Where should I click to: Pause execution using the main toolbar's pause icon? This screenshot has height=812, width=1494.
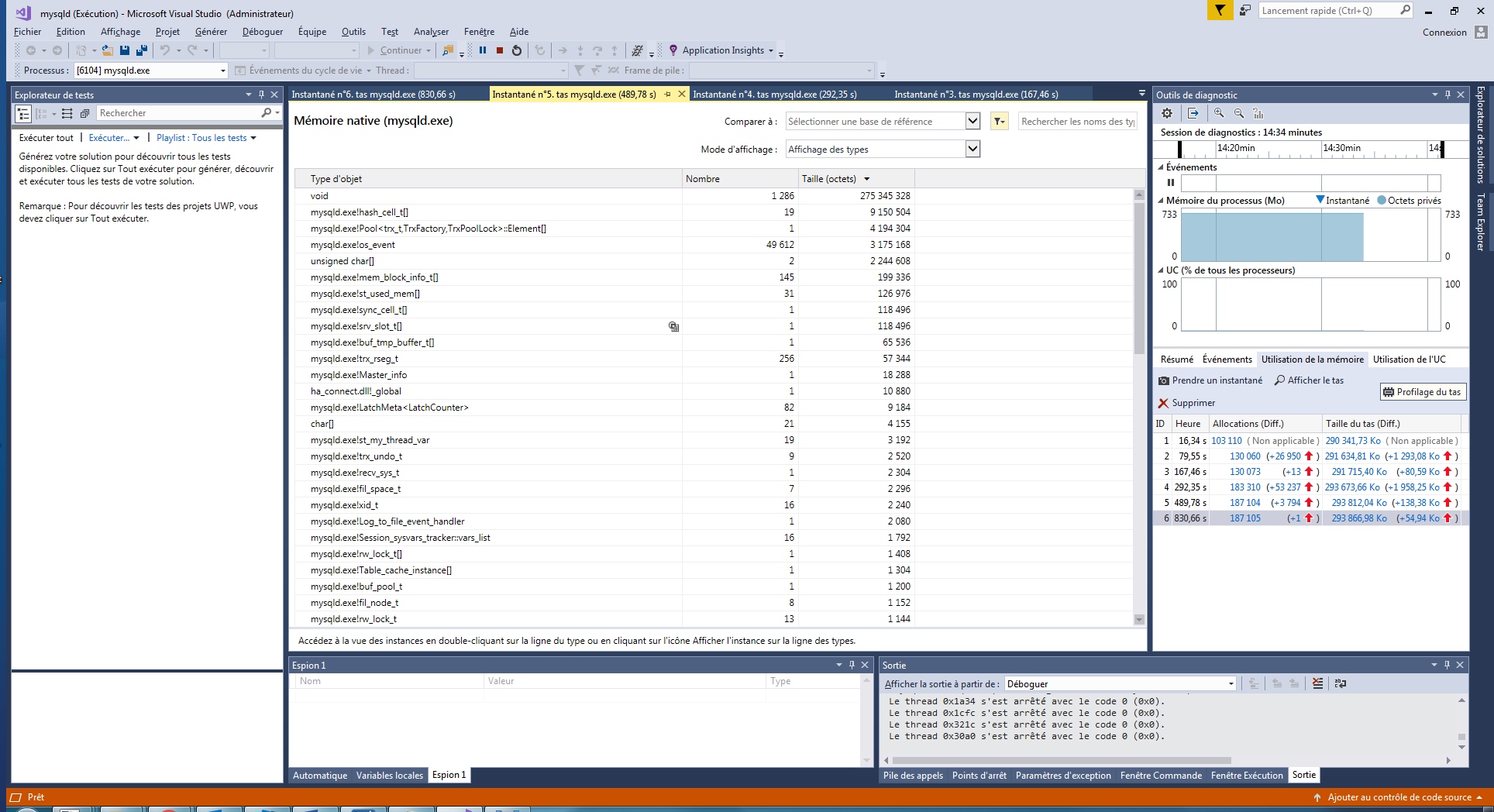pyautogui.click(x=483, y=50)
